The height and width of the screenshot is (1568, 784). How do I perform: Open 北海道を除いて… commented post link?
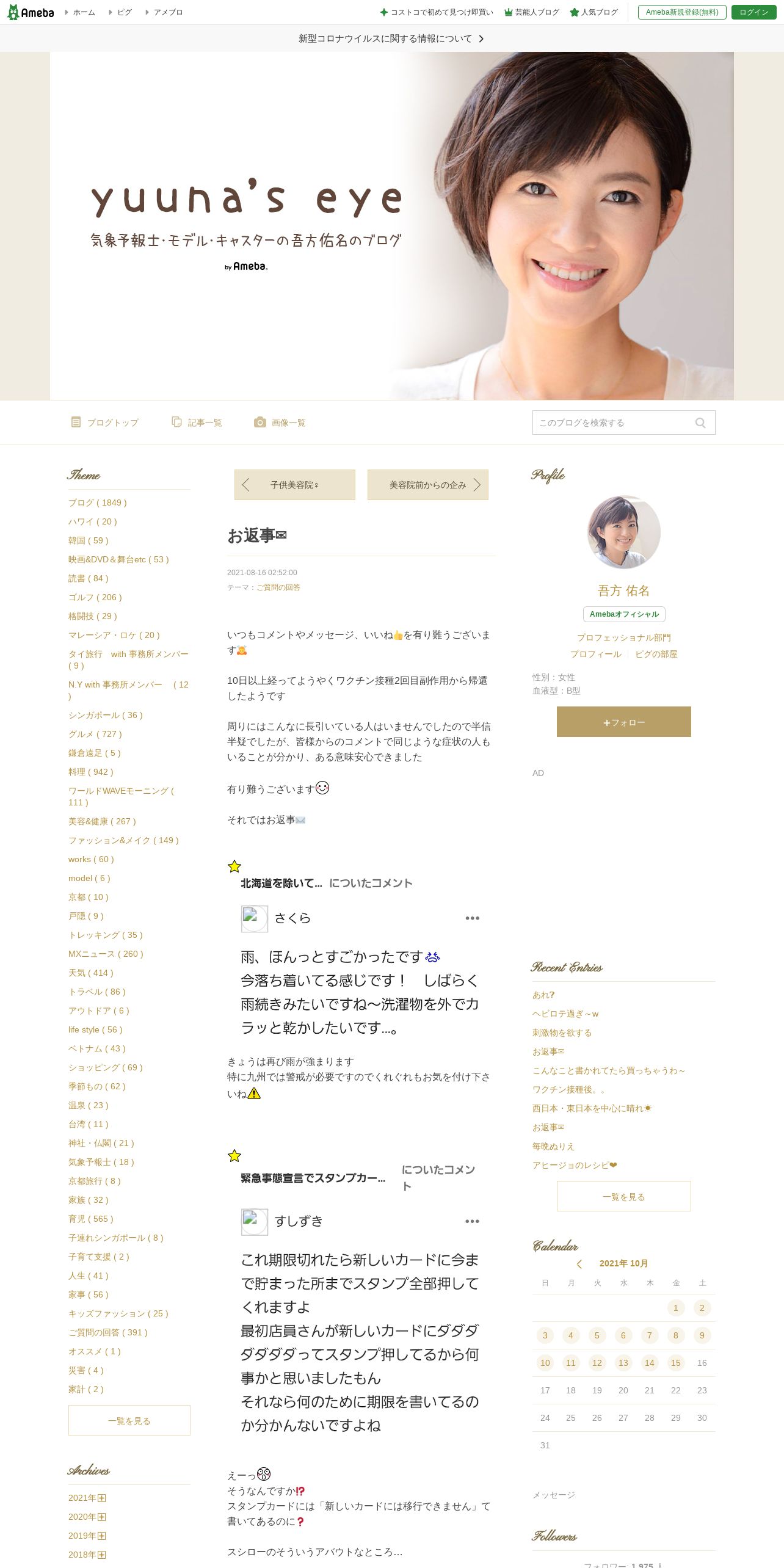pos(281,883)
